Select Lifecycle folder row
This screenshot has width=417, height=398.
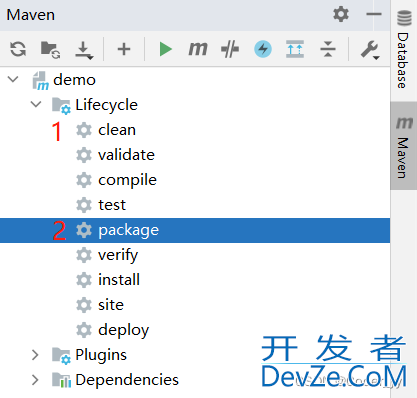click(195, 105)
